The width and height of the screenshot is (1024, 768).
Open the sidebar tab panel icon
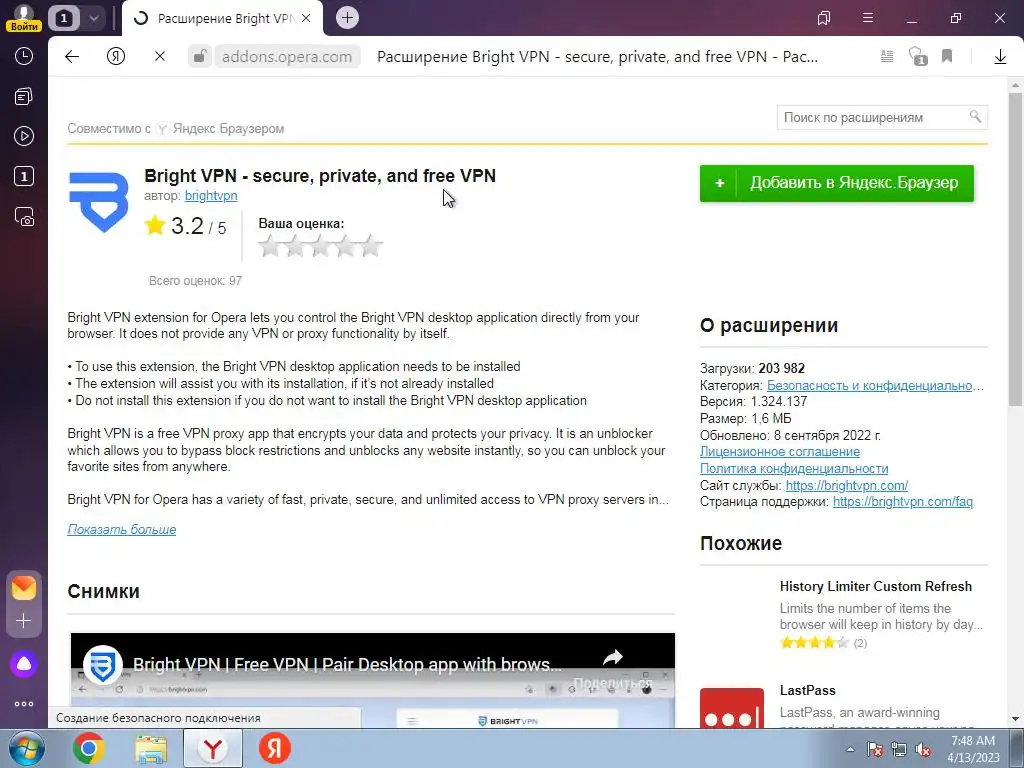[x=24, y=176]
